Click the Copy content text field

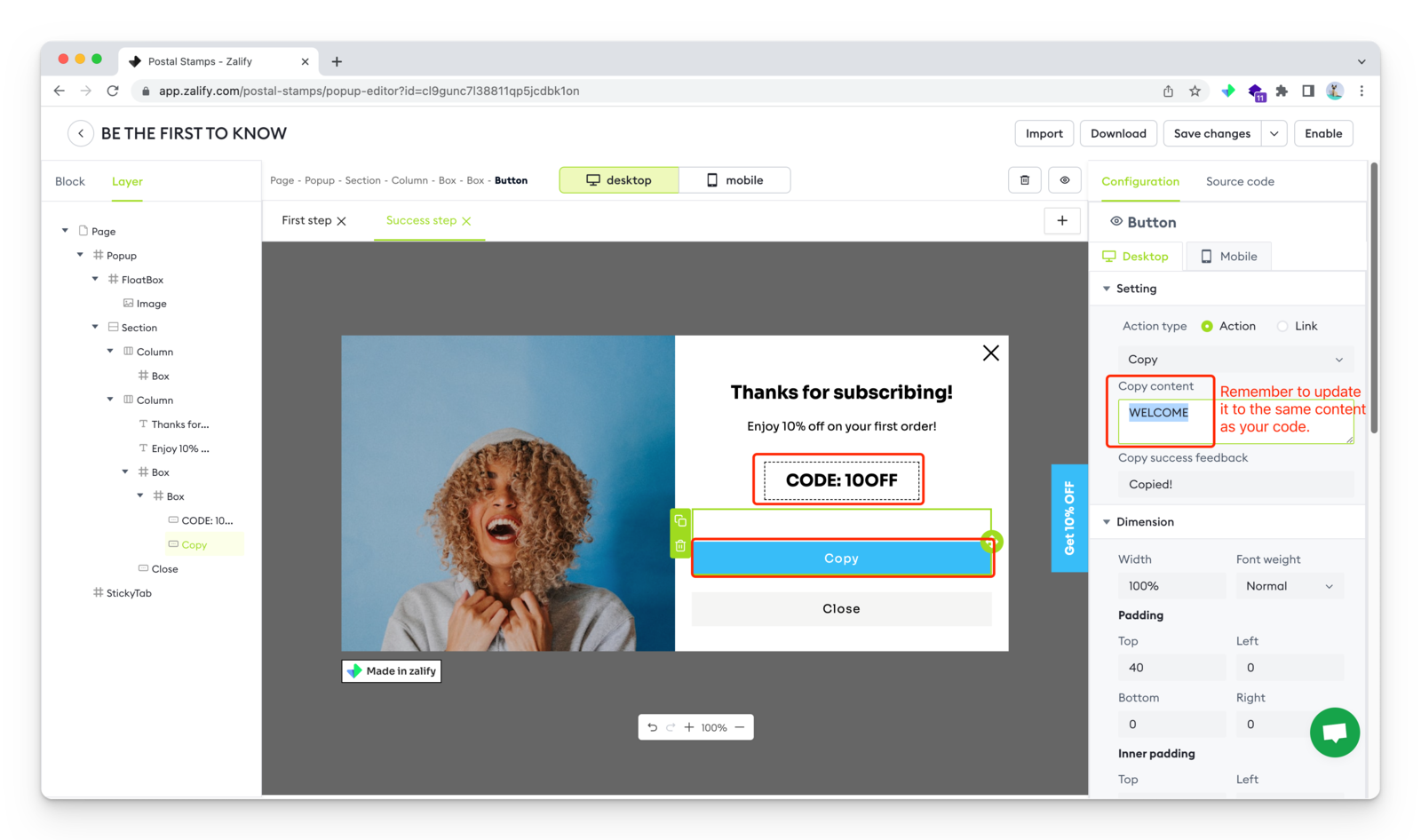click(x=1163, y=420)
